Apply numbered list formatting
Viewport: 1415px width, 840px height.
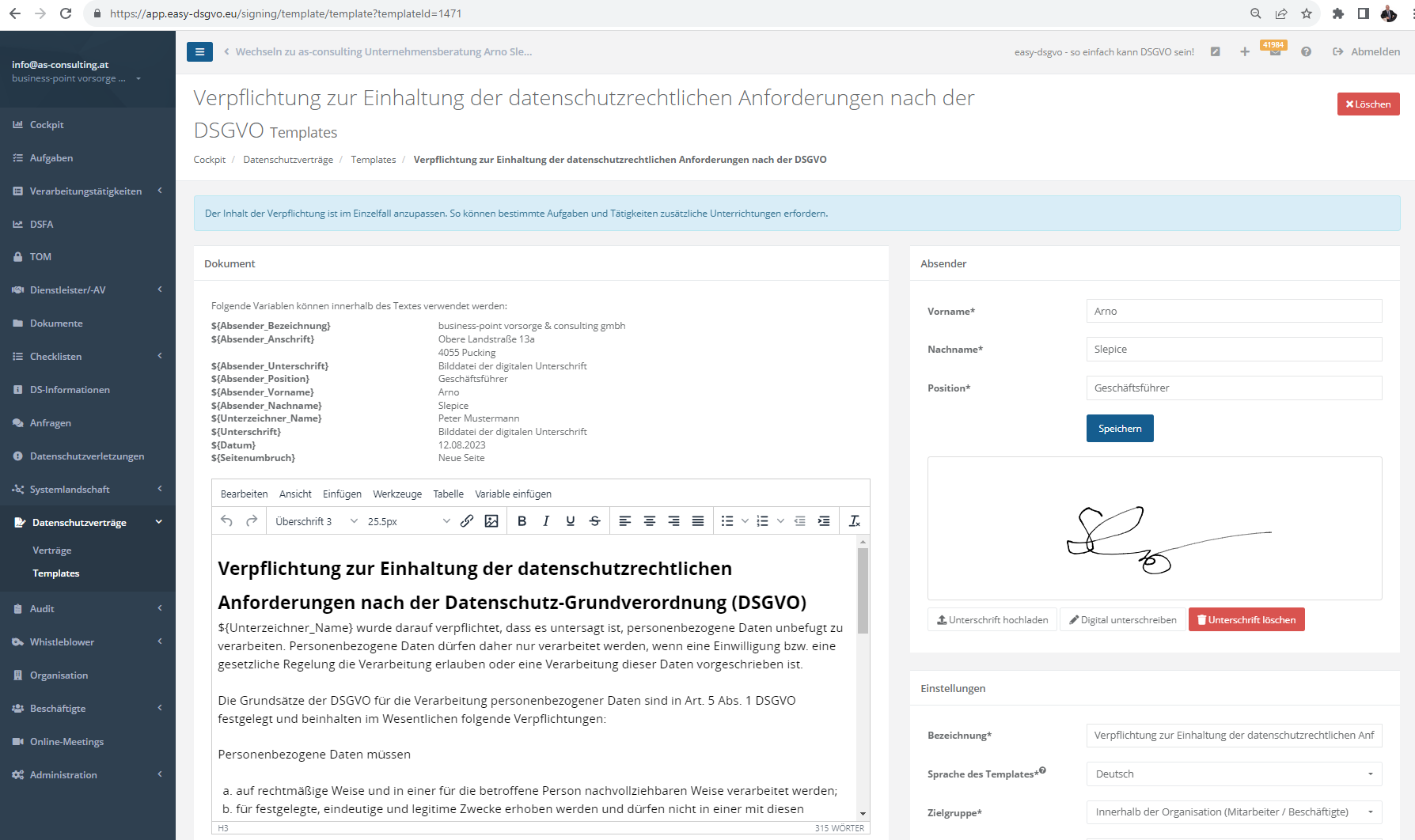[762, 520]
